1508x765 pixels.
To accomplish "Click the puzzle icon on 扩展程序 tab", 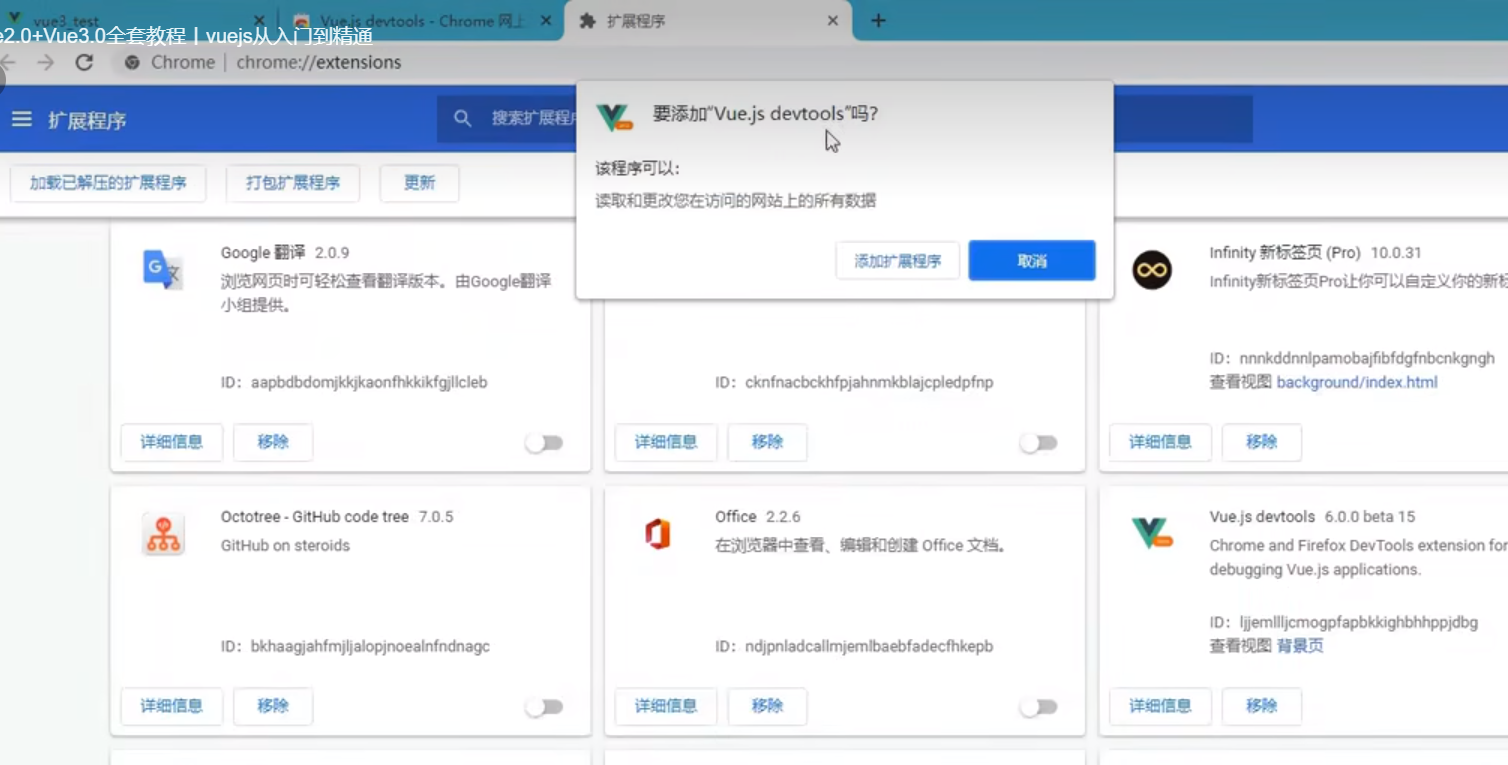I will (588, 20).
